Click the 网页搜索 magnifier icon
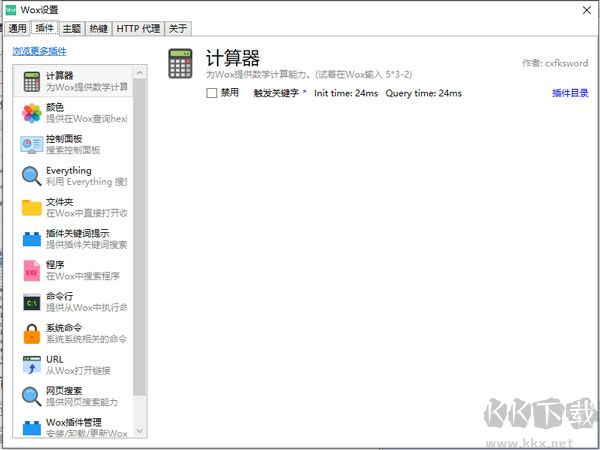Viewport: 600px width, 450px height. (x=32, y=396)
